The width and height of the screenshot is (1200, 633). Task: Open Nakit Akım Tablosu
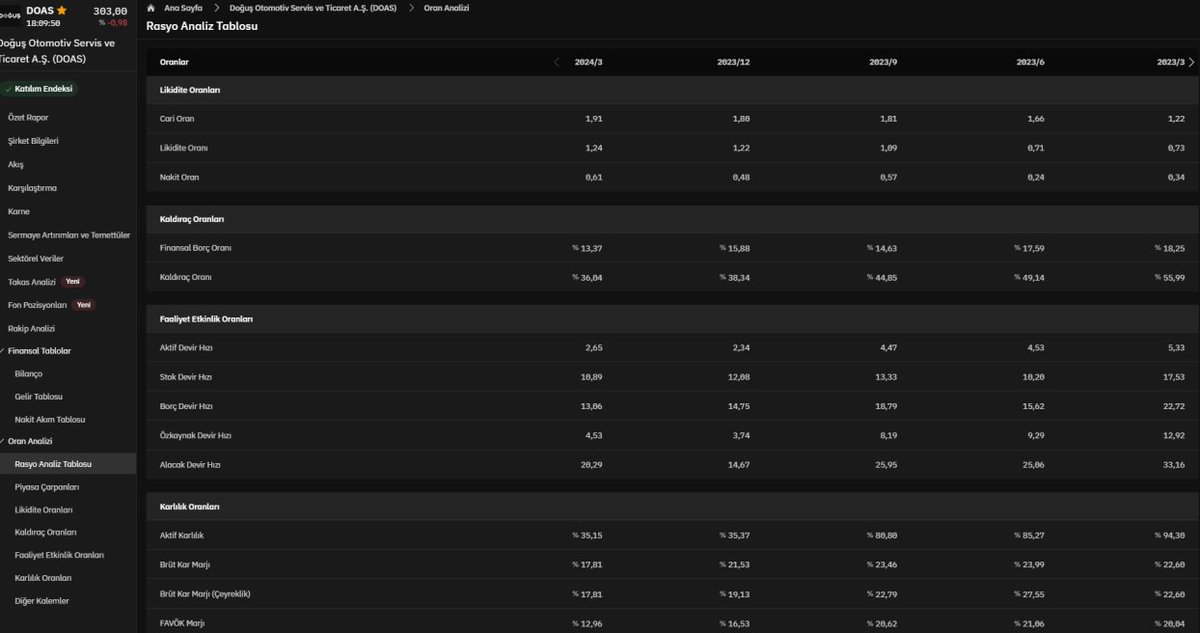(50, 420)
